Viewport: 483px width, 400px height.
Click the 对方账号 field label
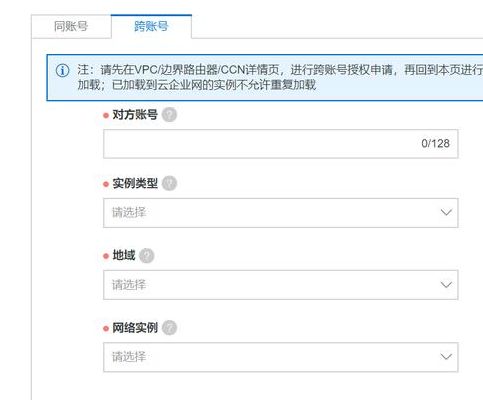click(135, 115)
